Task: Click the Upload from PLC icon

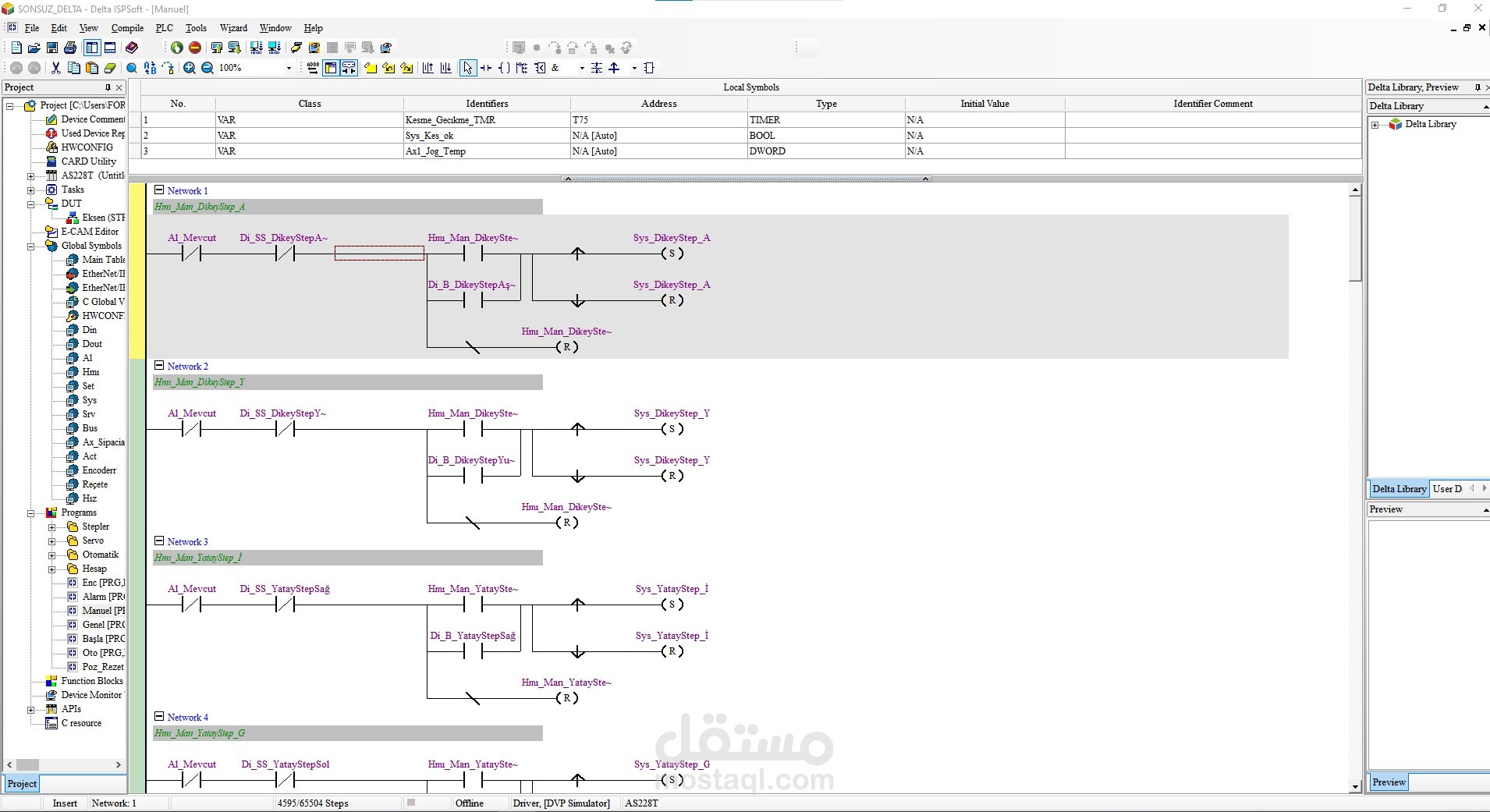Action: (x=217, y=48)
